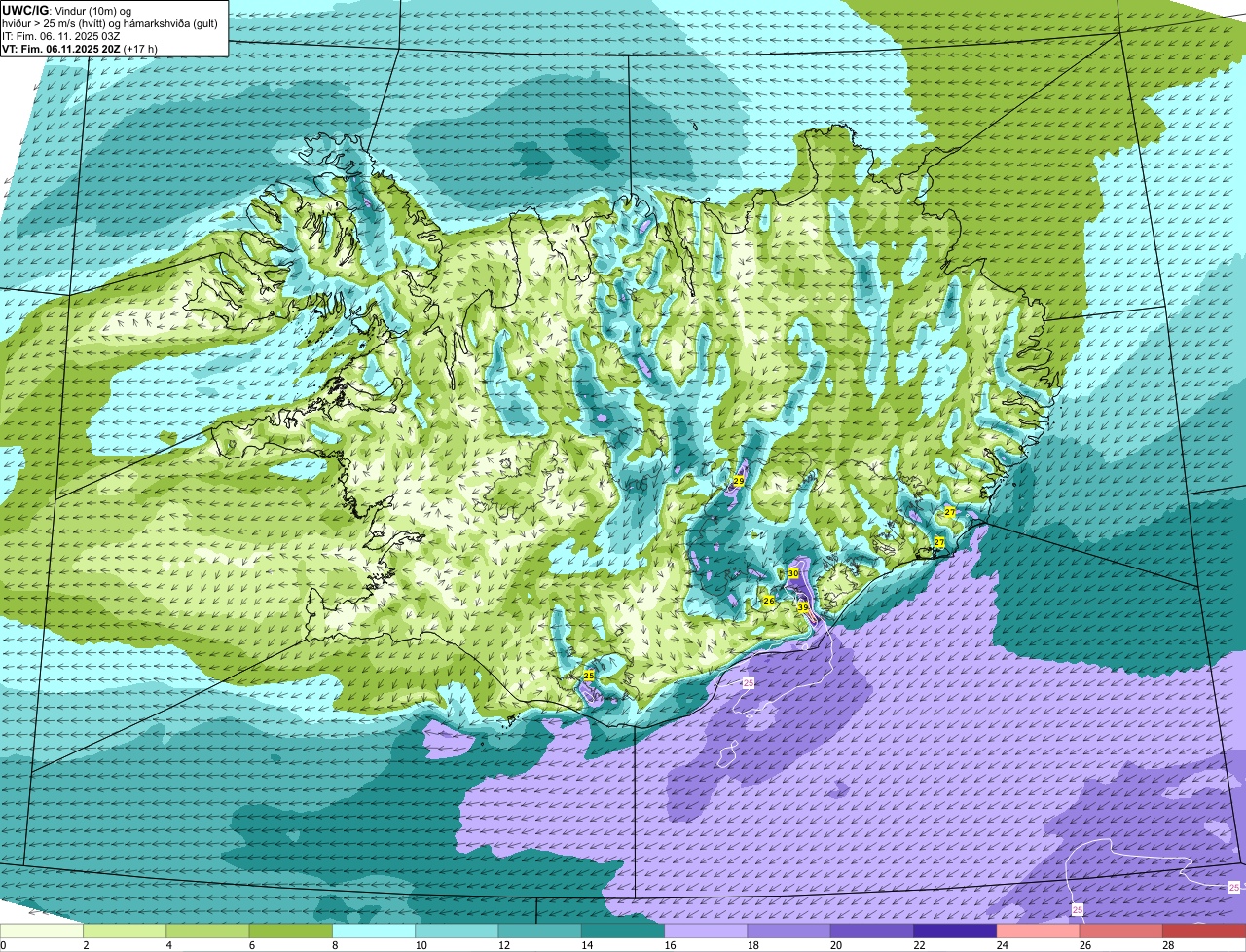Choose the 12–14 m/s teal legend swatch

[540, 931]
